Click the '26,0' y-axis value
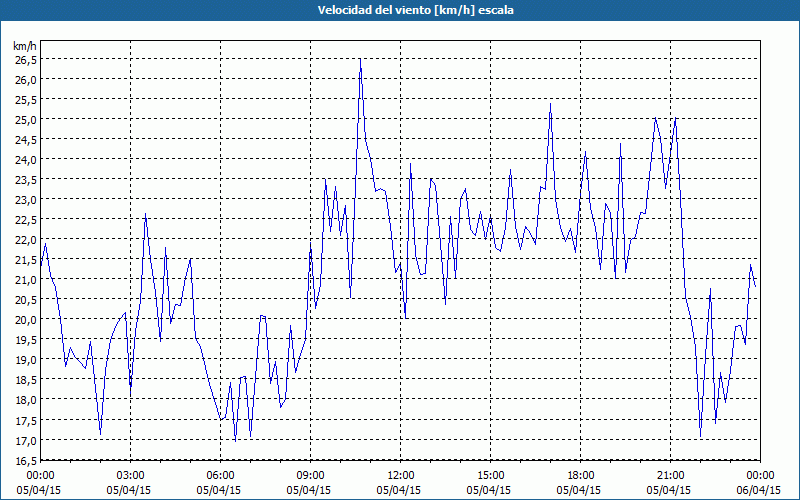Image resolution: width=800 pixels, height=500 pixels. click(26, 80)
